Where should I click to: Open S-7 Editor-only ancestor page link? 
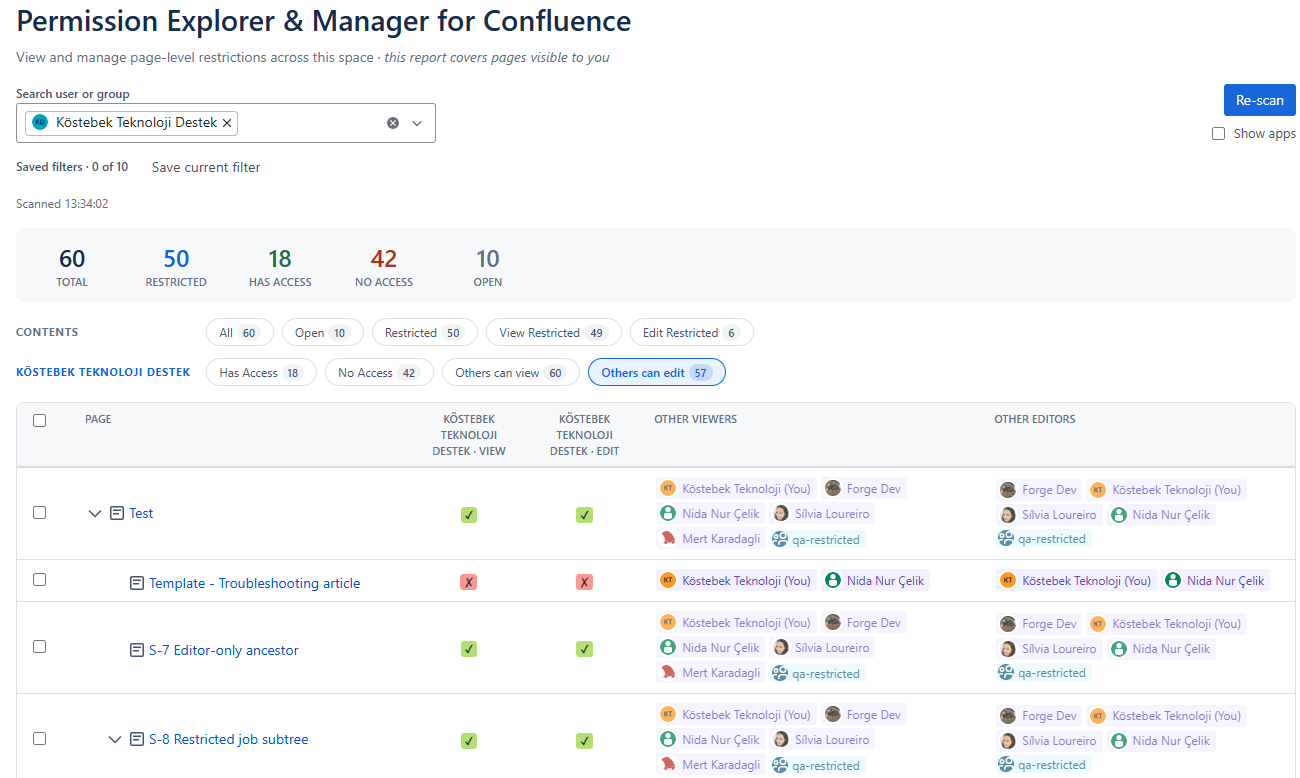(224, 650)
